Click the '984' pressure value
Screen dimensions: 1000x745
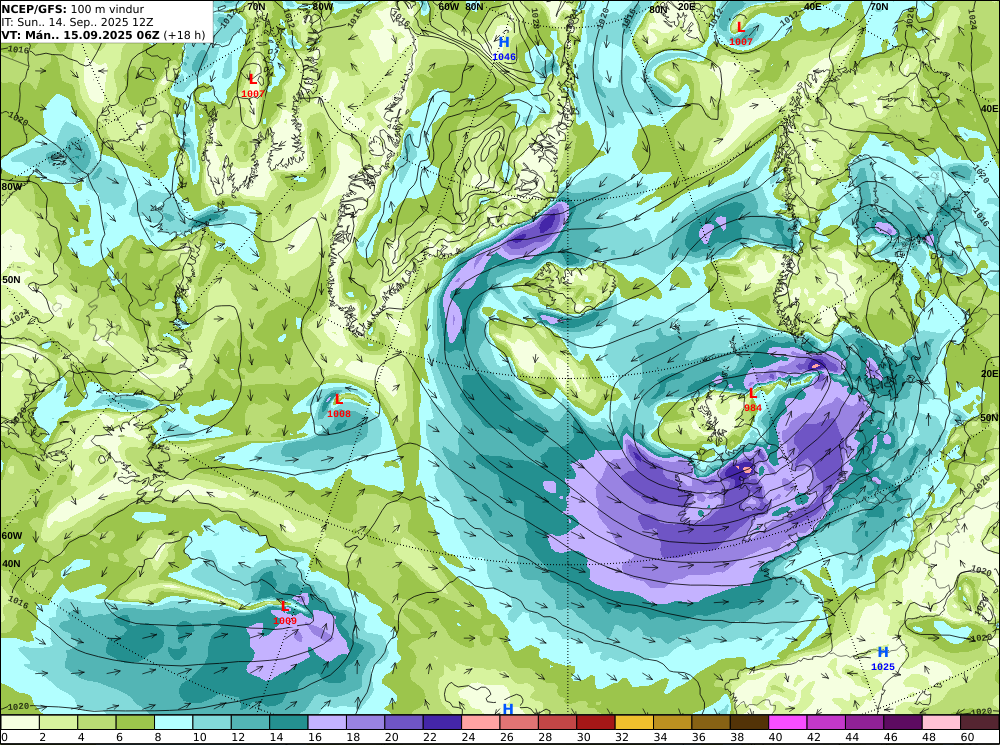pyautogui.click(x=753, y=408)
